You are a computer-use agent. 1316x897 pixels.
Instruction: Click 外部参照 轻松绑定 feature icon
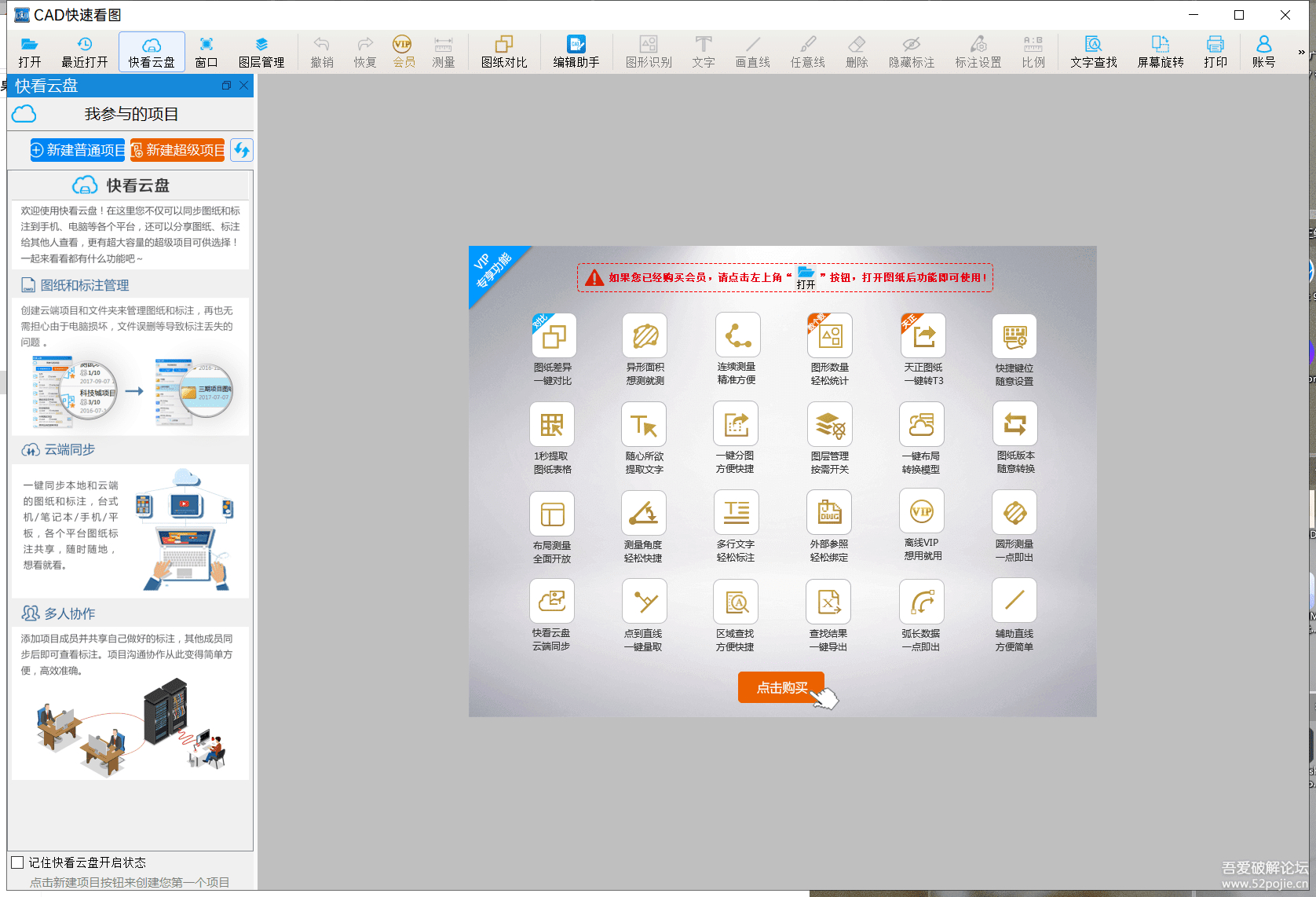[830, 513]
